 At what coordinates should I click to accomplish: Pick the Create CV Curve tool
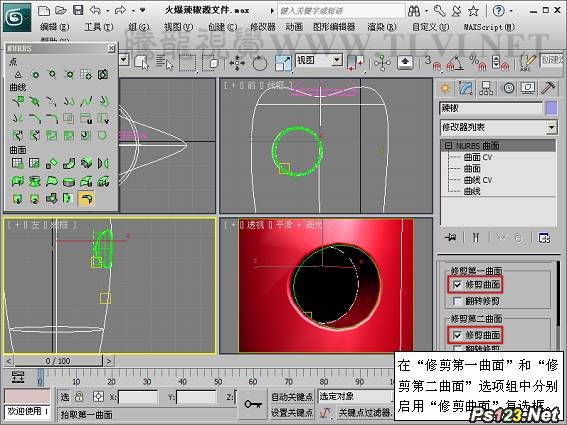click(x=18, y=101)
